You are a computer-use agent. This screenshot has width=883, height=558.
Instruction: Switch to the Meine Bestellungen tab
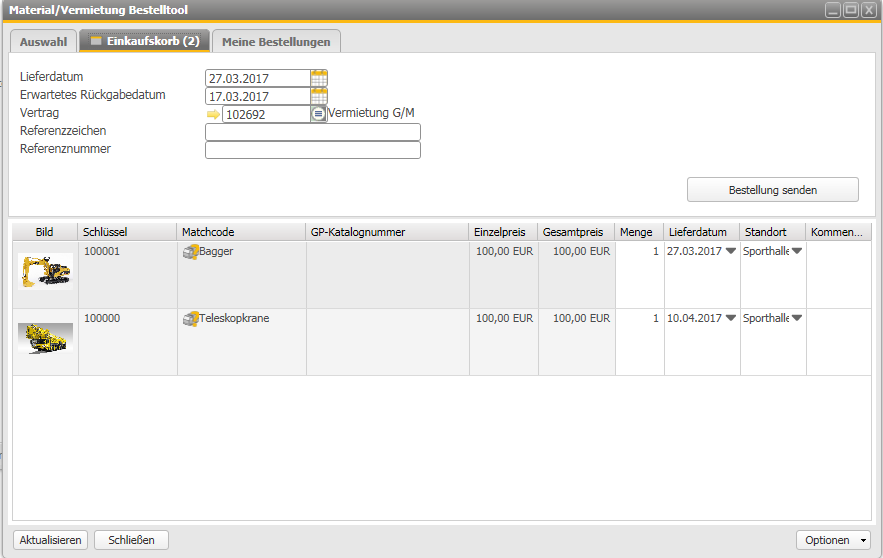tap(276, 42)
